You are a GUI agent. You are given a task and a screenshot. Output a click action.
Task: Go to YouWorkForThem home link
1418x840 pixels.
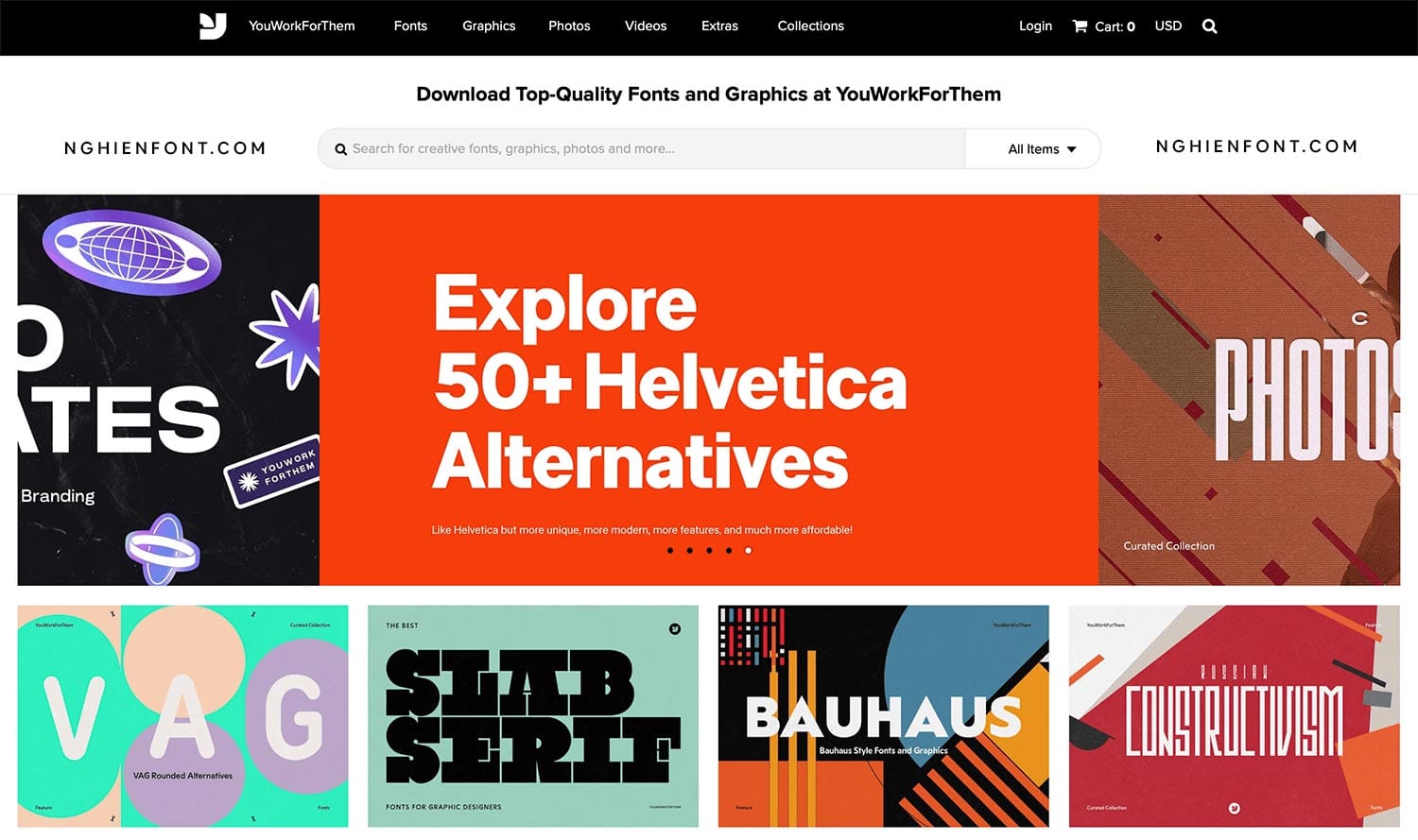pos(302,26)
